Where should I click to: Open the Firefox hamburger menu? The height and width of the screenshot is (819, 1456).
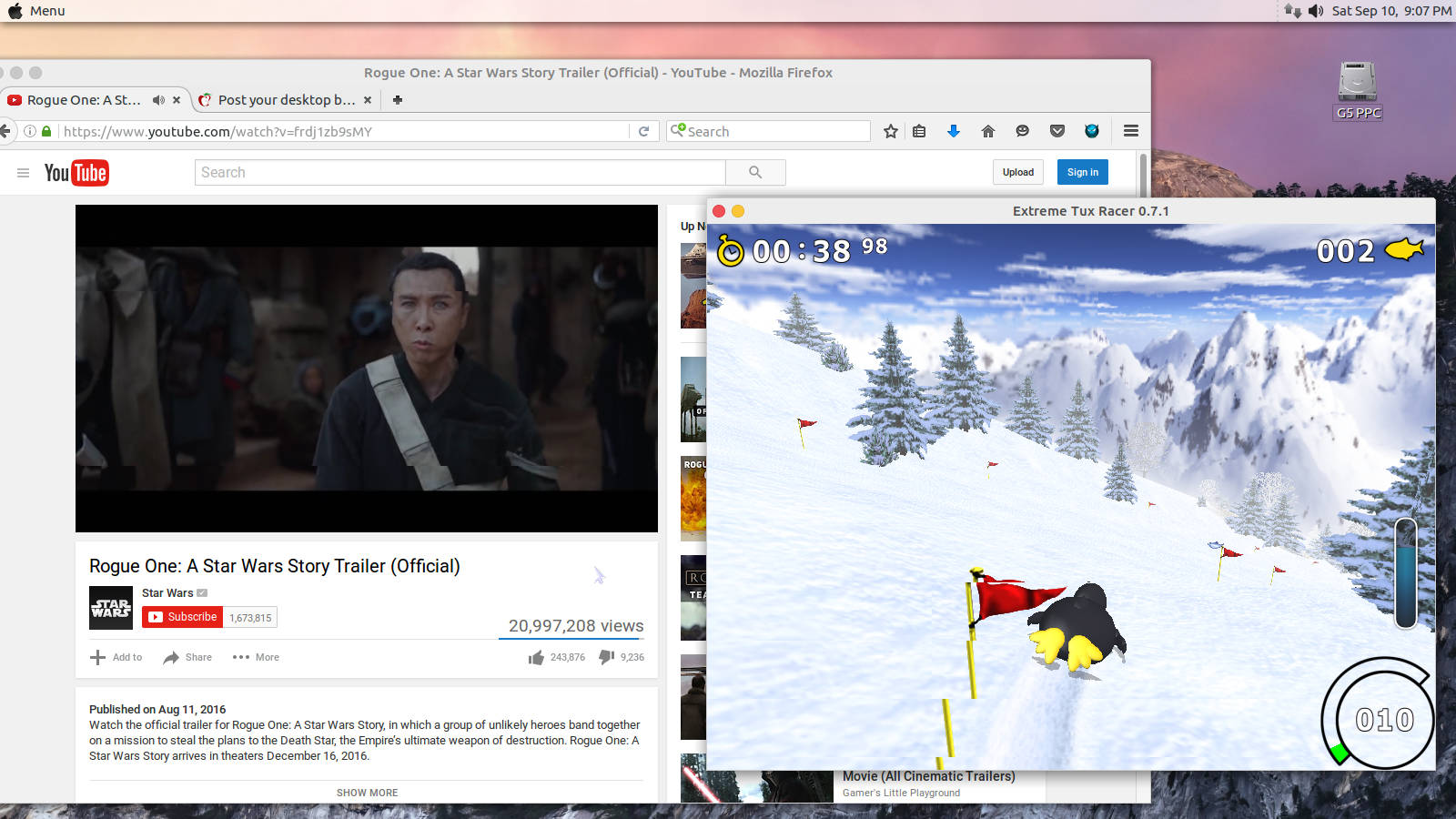click(1131, 131)
